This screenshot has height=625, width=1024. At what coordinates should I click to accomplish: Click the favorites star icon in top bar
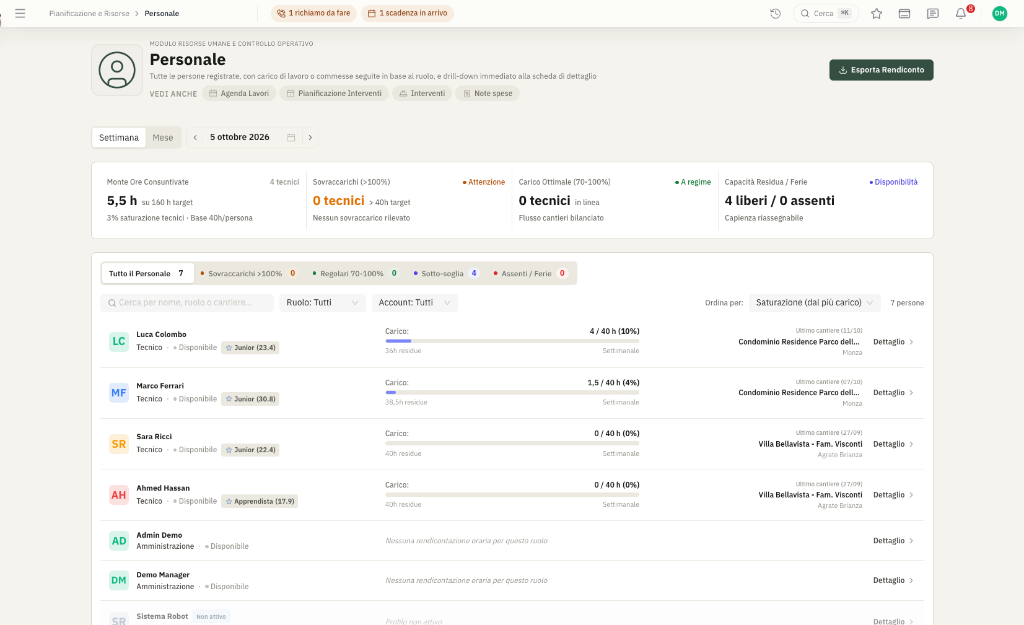[876, 13]
